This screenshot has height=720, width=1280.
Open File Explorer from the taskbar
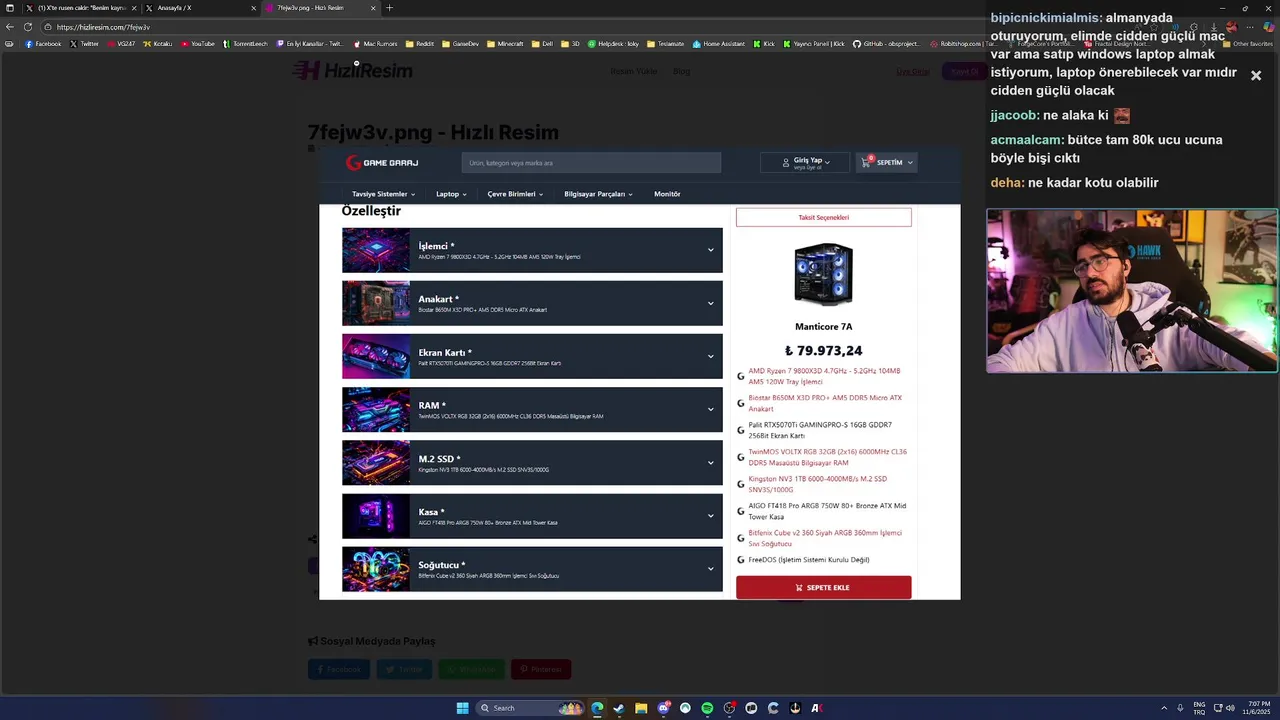(641, 708)
